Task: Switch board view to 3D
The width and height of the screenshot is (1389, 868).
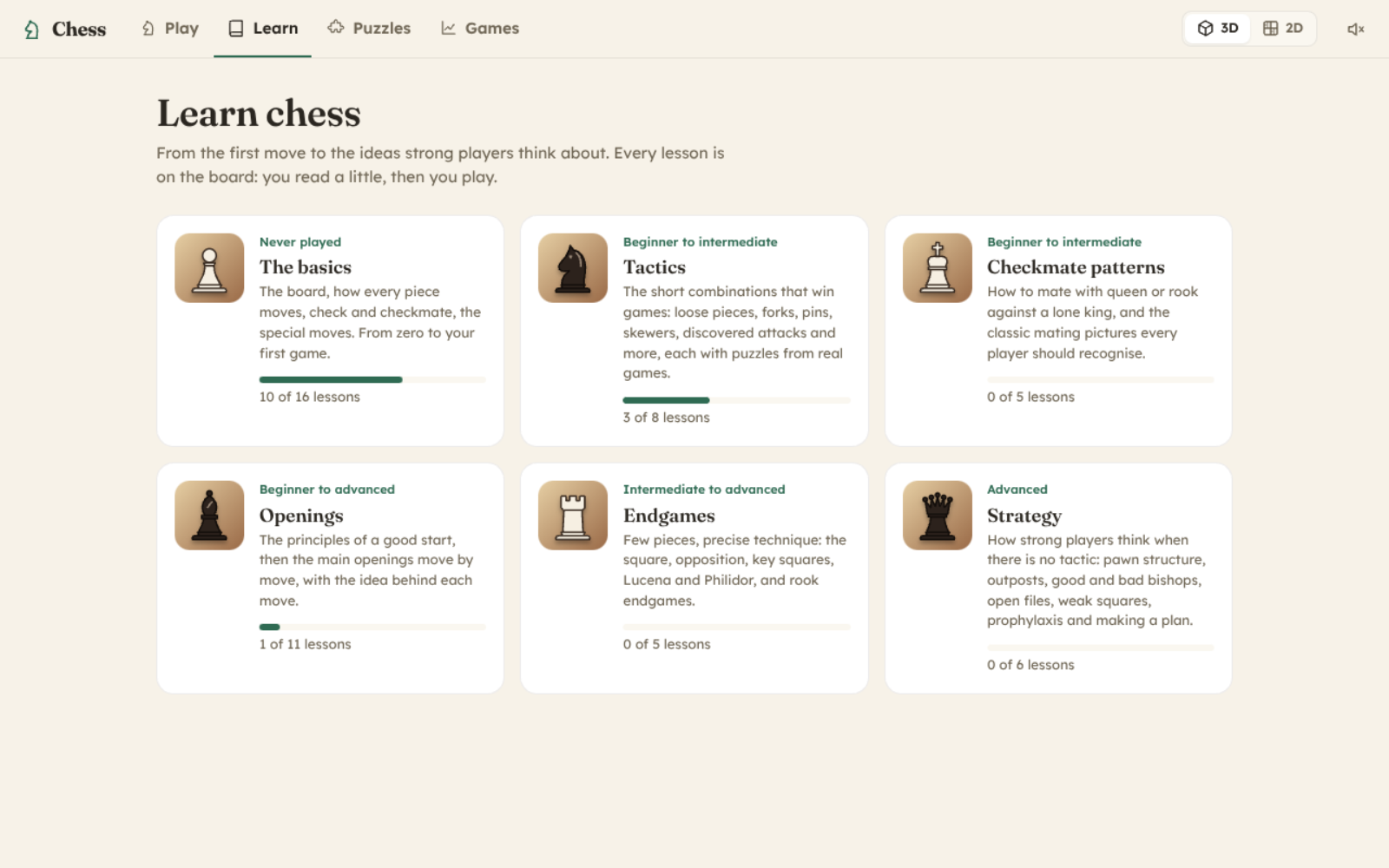Action: pyautogui.click(x=1218, y=29)
